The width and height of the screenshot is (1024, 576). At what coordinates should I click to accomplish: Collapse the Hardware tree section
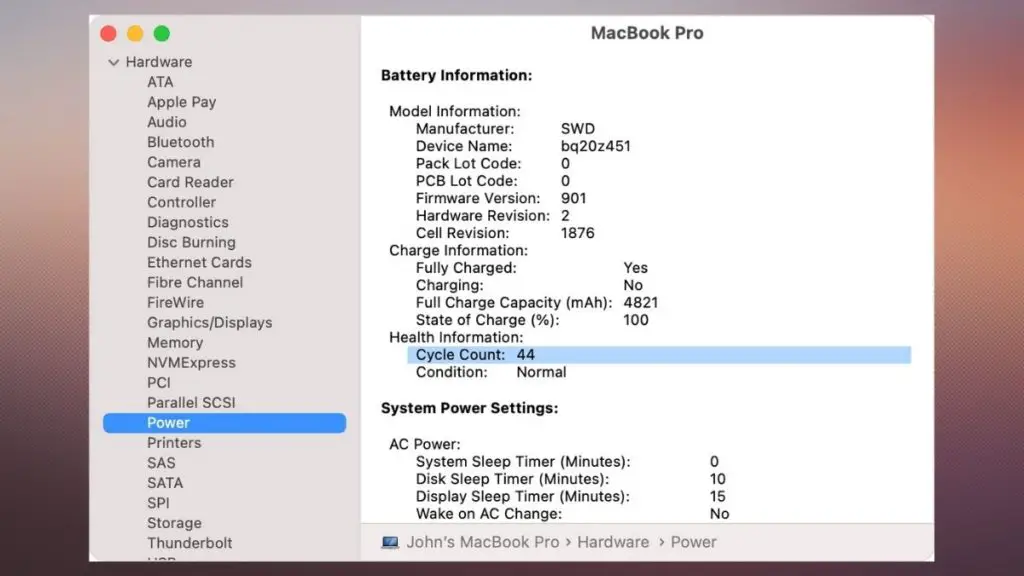(x=114, y=63)
